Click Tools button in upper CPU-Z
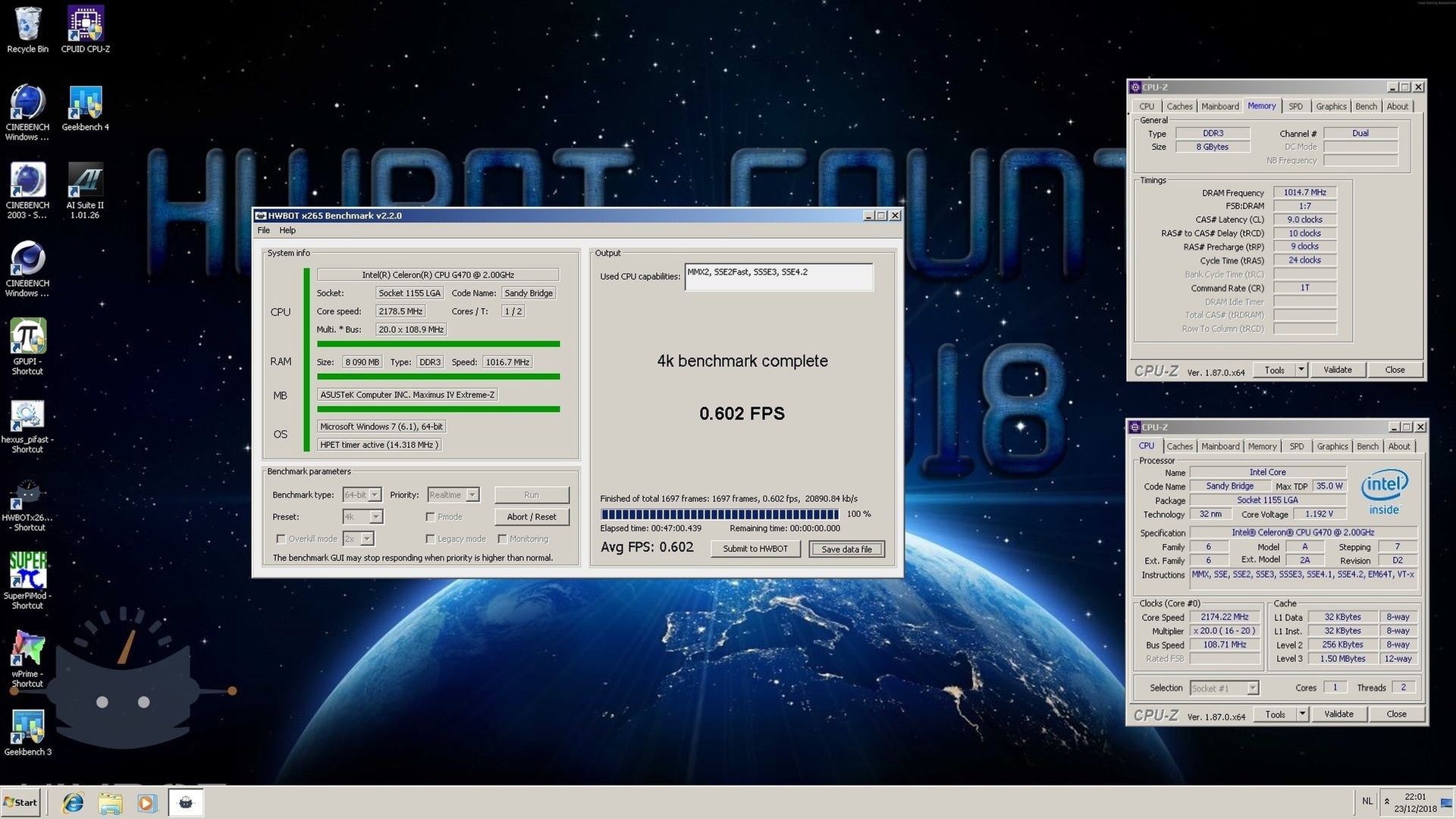 [1274, 370]
